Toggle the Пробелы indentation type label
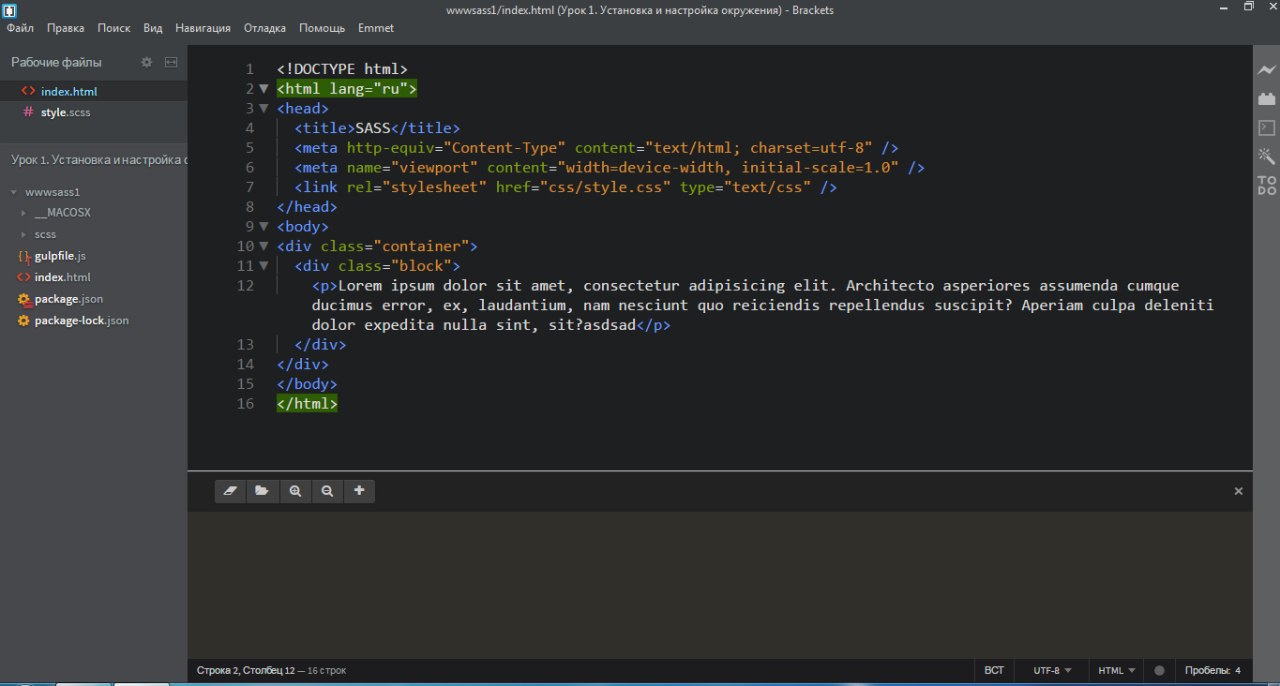This screenshot has width=1280, height=686. click(1204, 670)
